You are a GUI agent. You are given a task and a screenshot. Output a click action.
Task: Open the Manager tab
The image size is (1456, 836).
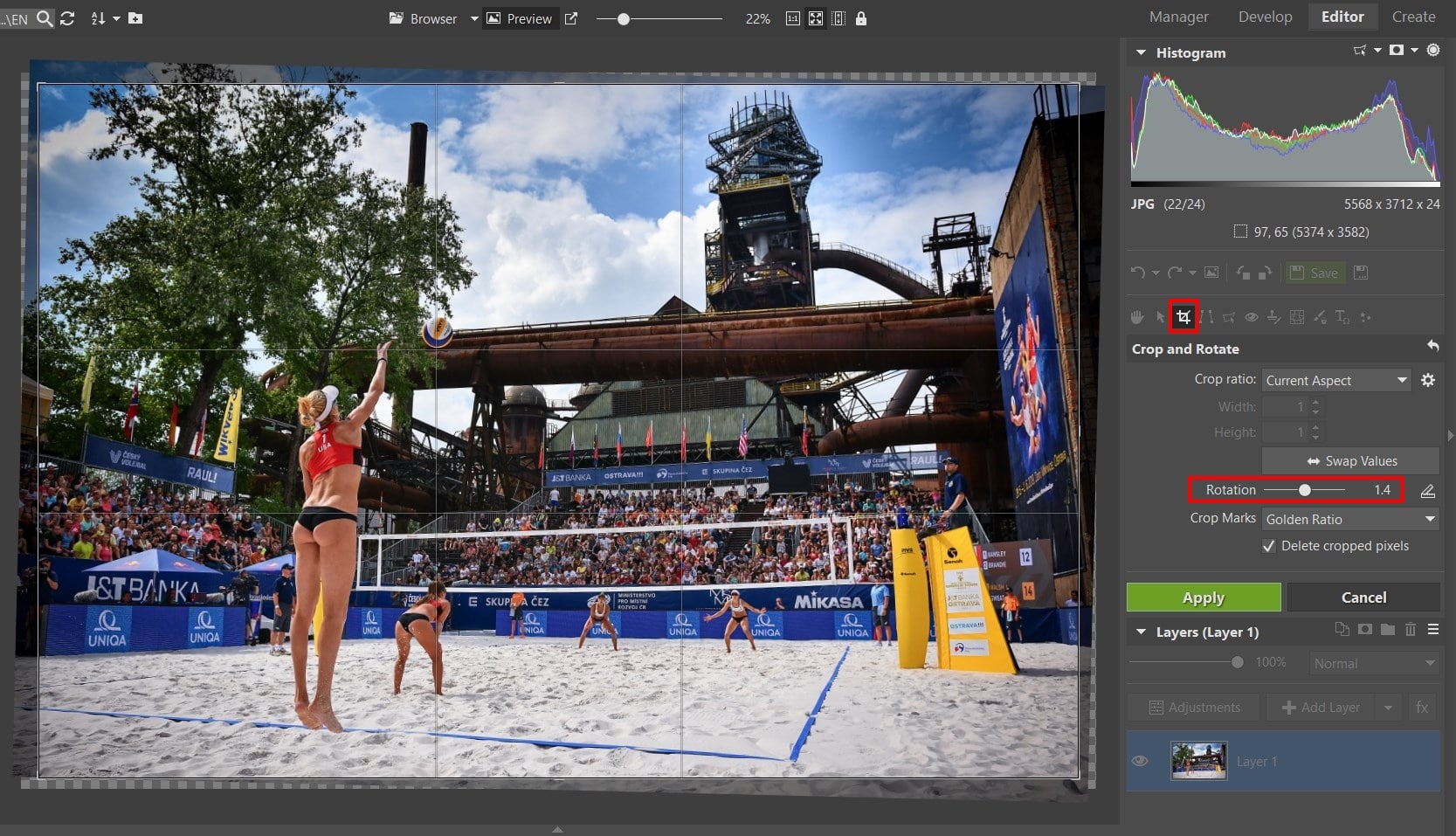[1178, 17]
